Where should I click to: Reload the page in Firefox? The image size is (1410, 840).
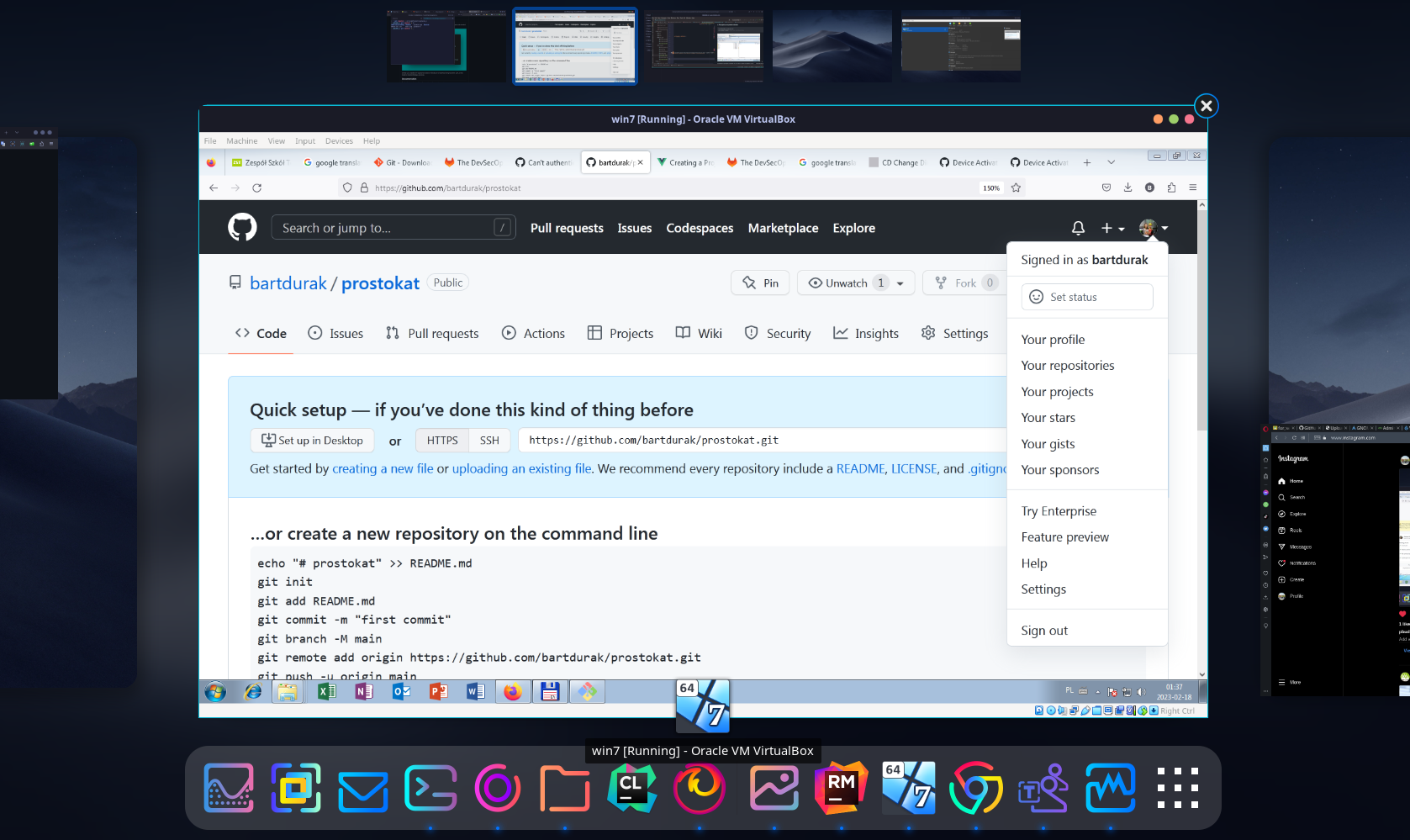pyautogui.click(x=257, y=188)
